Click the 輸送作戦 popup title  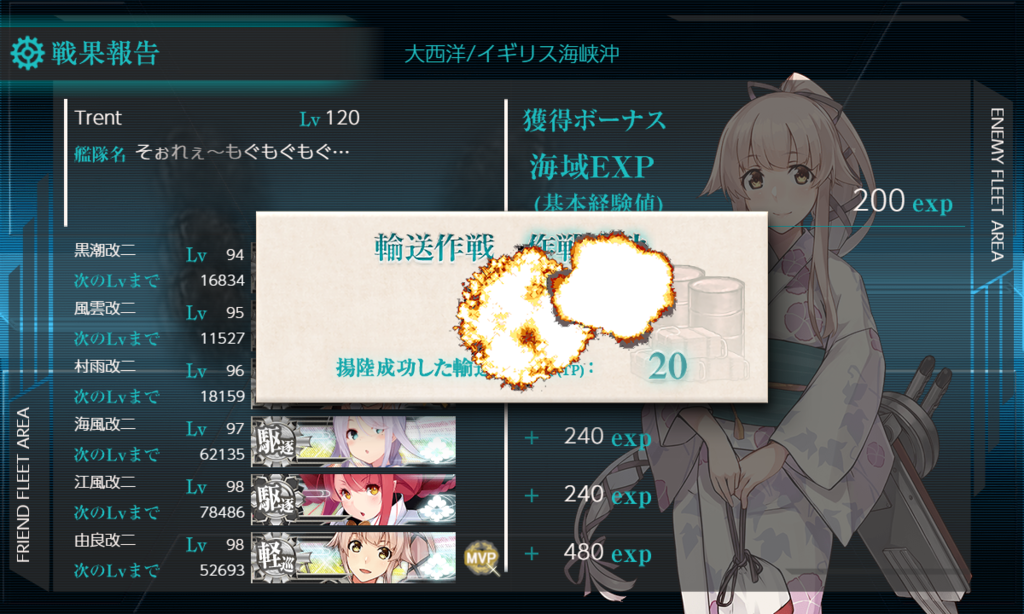click(x=434, y=248)
